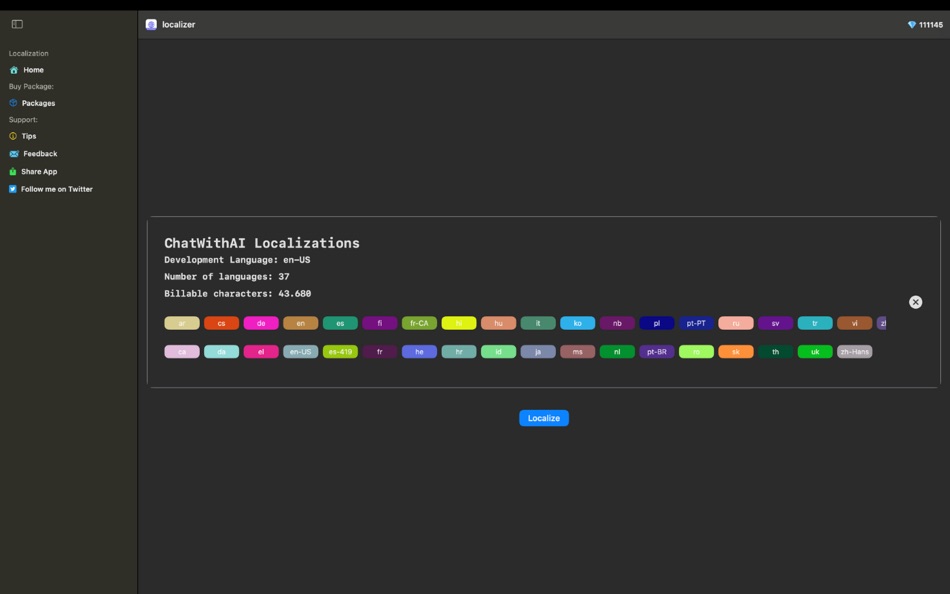Click the Packages cube icon
Screen dimensions: 950x594
[x=13, y=103]
